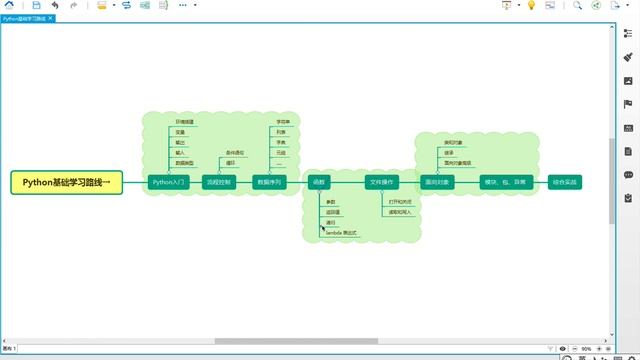
Task: Expand the arrow beside the three-dots button
Action: click(195, 5)
